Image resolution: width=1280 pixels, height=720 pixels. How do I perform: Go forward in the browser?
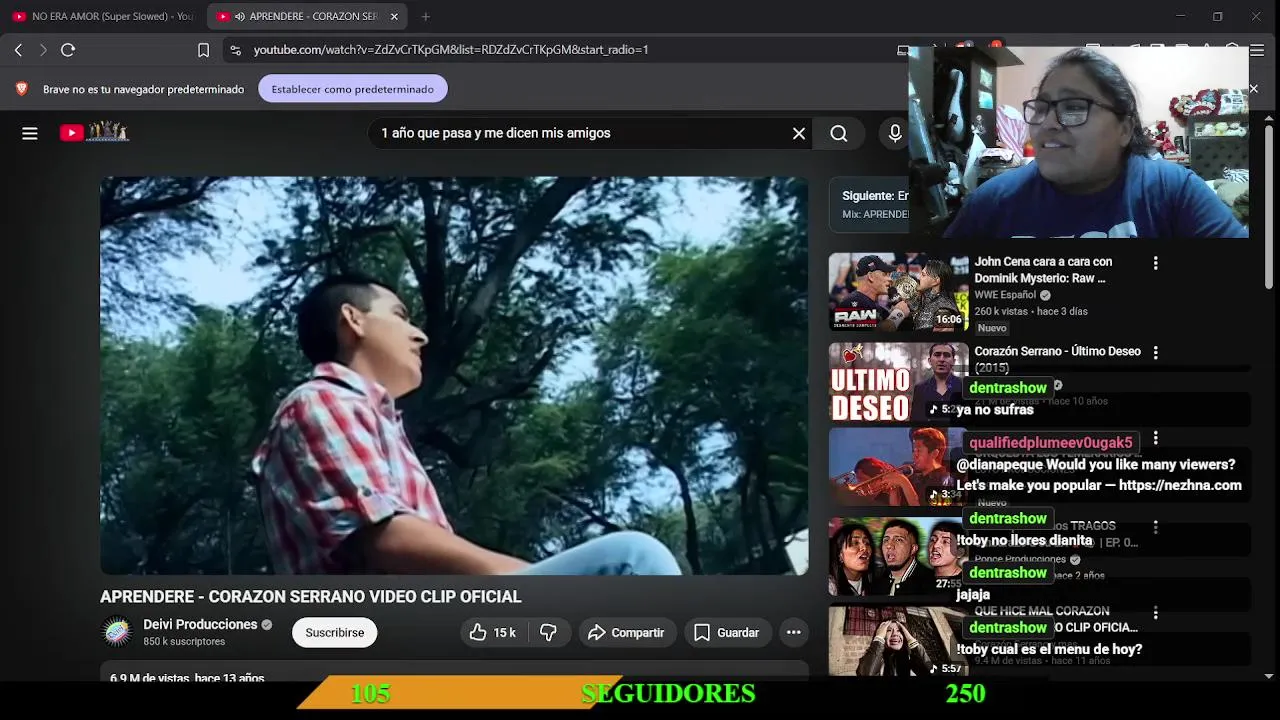[43, 49]
